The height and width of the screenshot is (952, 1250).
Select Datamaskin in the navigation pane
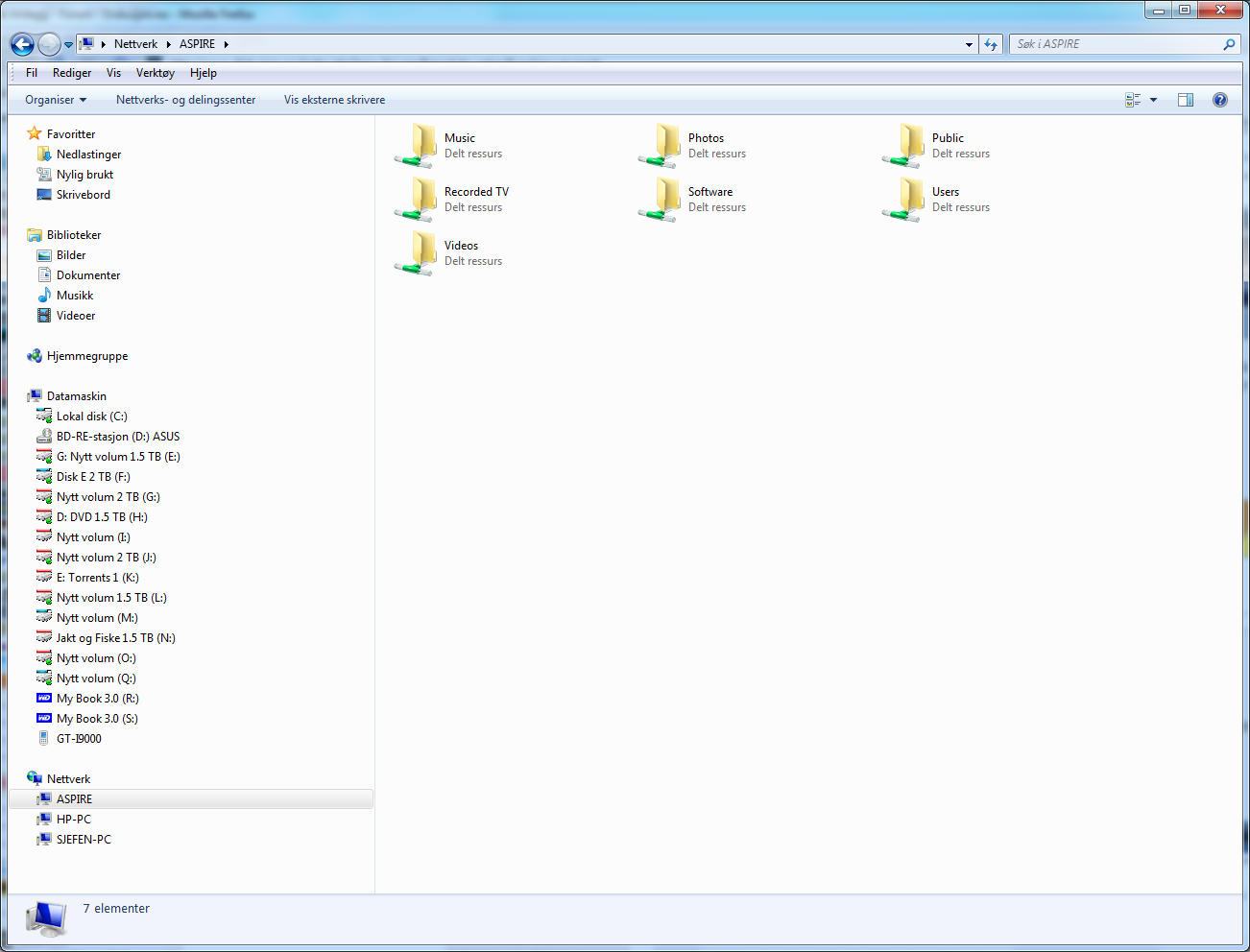(77, 396)
